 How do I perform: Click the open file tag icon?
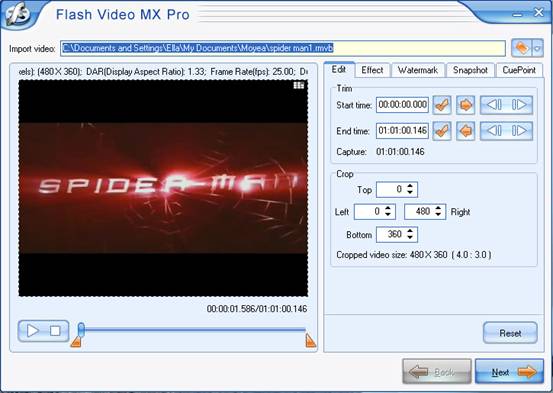point(522,48)
